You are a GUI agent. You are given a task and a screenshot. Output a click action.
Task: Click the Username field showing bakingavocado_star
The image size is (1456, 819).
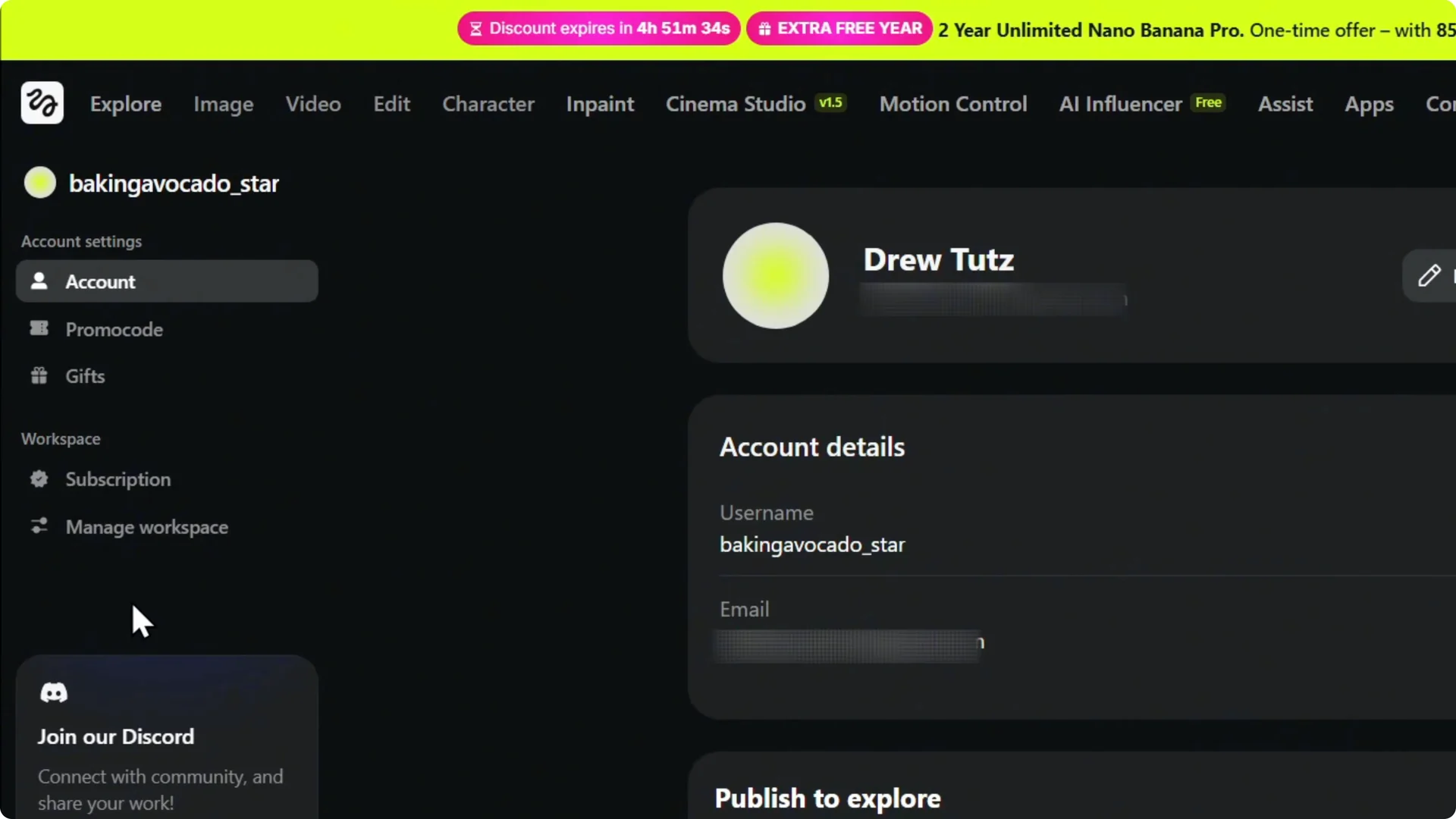812,544
